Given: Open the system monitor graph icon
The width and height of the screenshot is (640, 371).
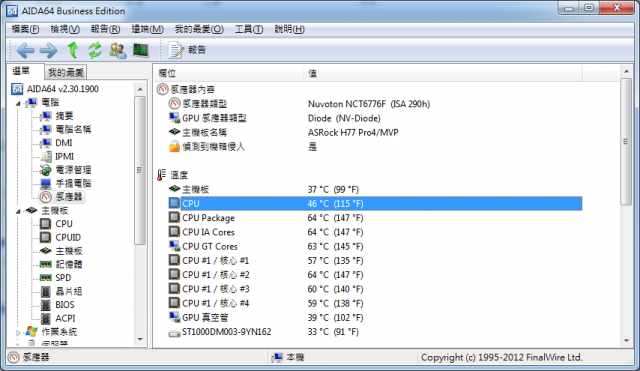Looking at the screenshot, I should [x=141, y=50].
